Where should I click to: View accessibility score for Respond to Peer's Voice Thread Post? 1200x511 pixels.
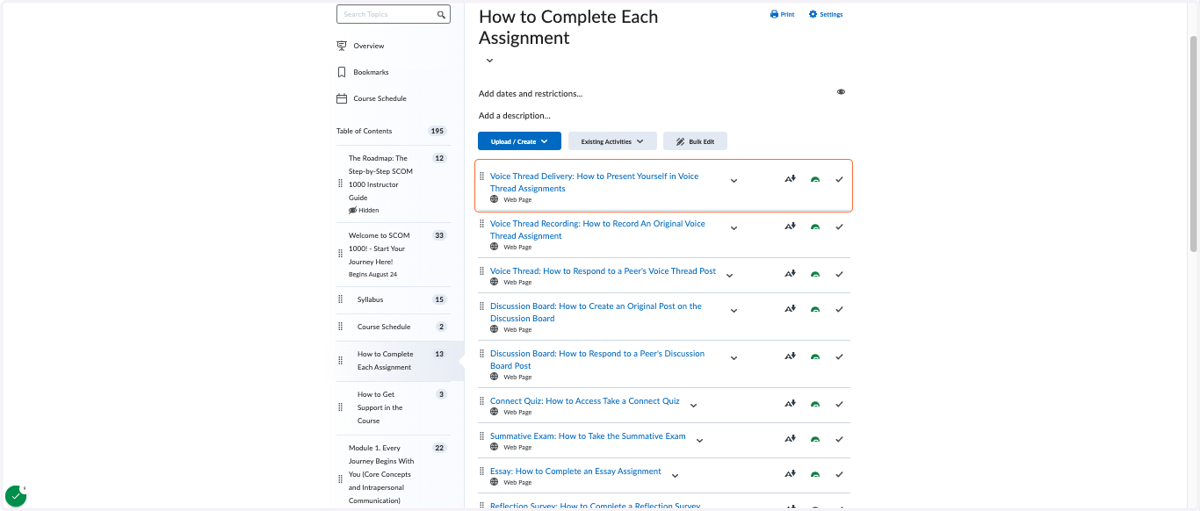[x=815, y=274]
